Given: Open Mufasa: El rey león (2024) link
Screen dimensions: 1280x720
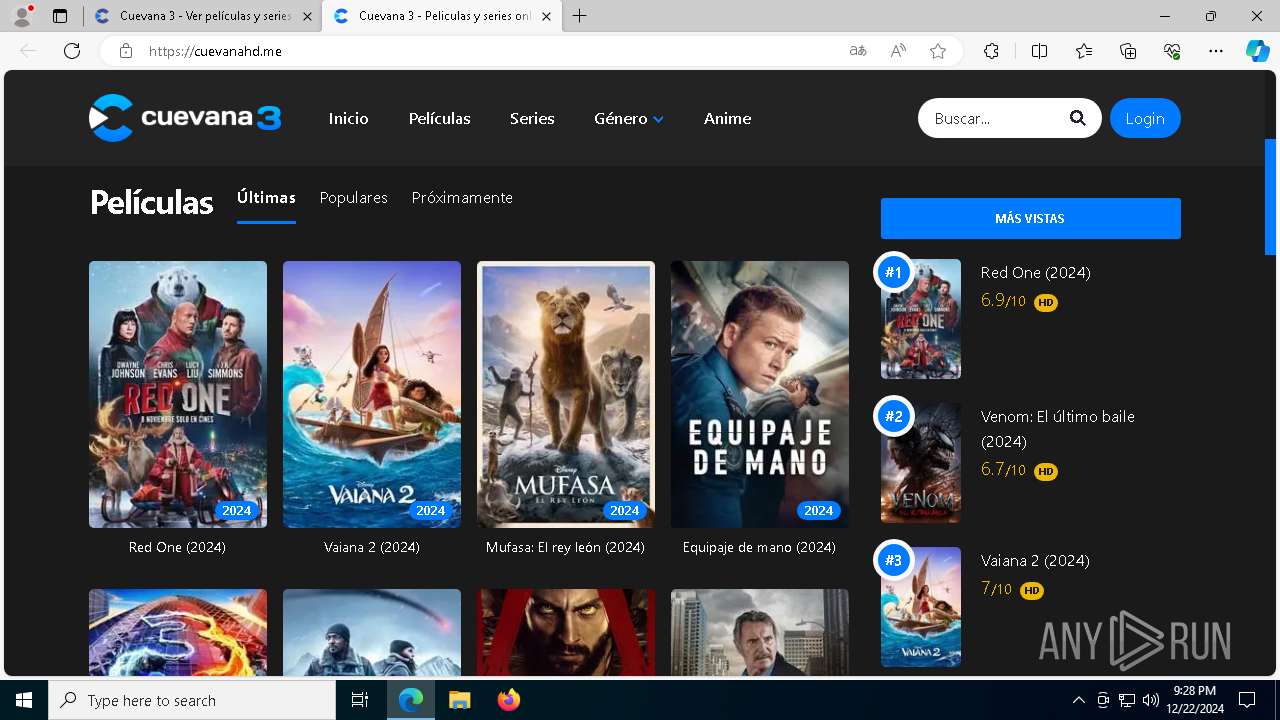Looking at the screenshot, I should coord(565,547).
